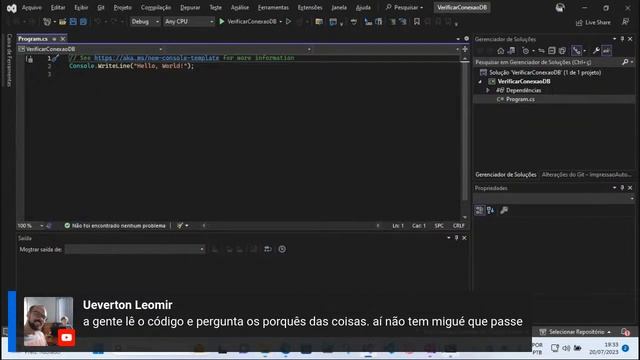Click search magnifier in Solution Explorer box
This screenshot has height=360, width=640.
[x=625, y=62]
